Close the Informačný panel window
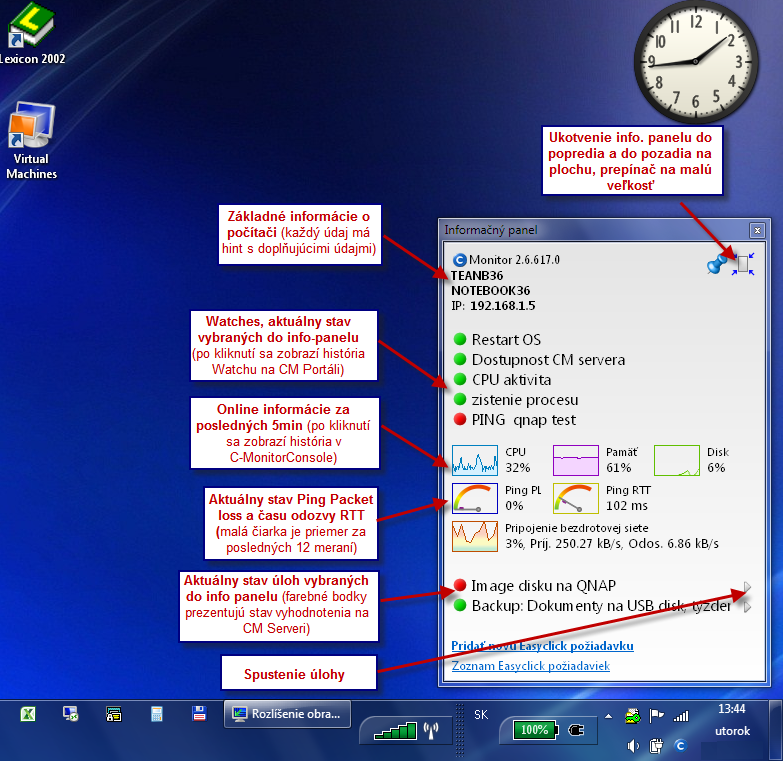 [x=757, y=230]
